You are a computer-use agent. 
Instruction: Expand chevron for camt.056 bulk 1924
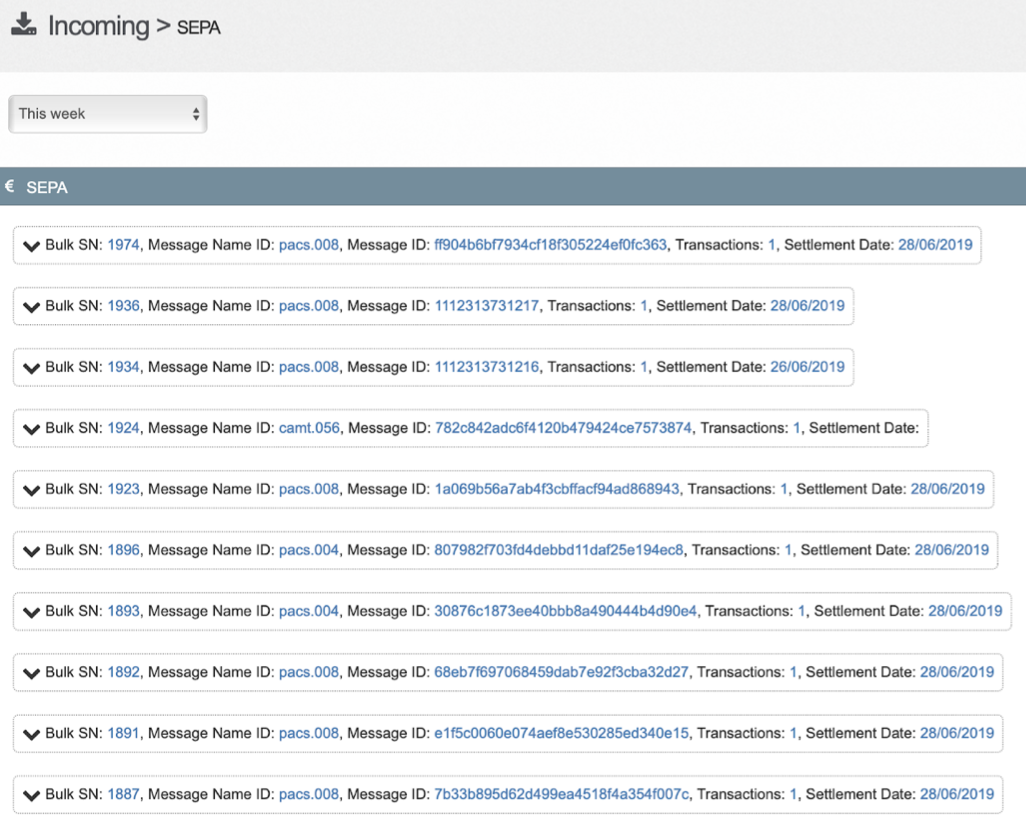click(31, 429)
